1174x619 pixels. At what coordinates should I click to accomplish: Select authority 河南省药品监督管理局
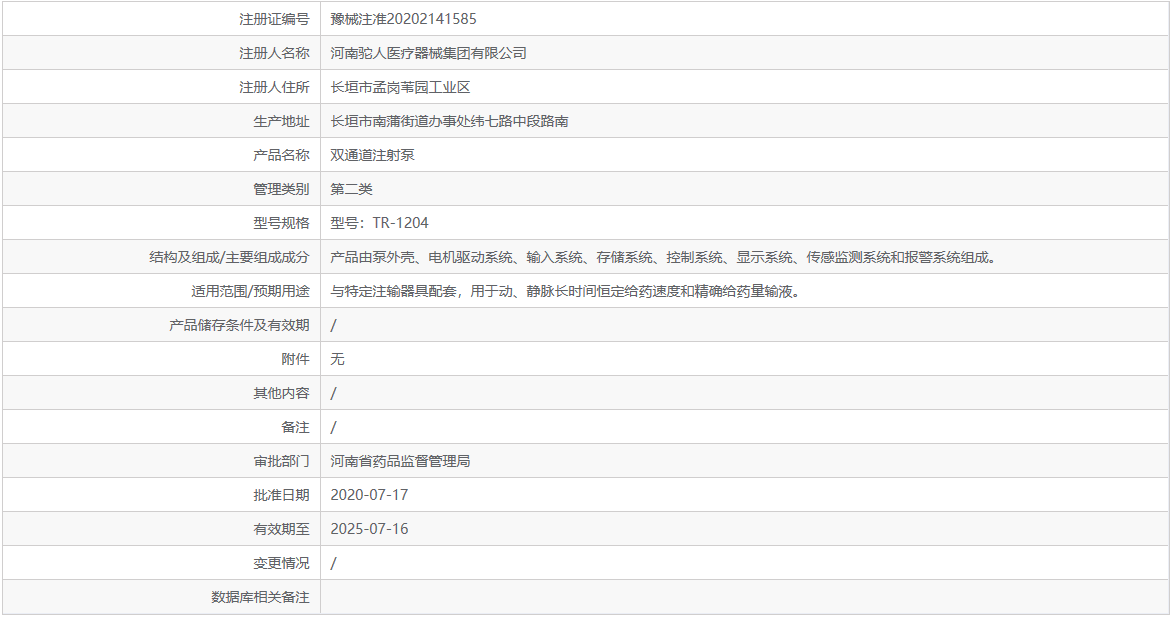(401, 461)
